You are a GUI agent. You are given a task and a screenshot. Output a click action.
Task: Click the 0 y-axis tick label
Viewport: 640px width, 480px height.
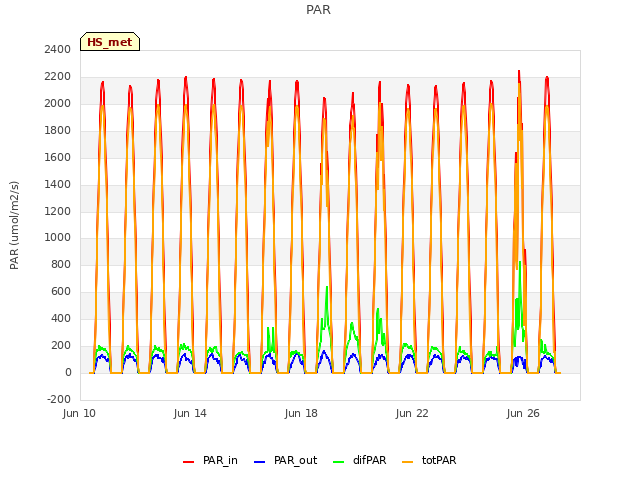click(68, 373)
